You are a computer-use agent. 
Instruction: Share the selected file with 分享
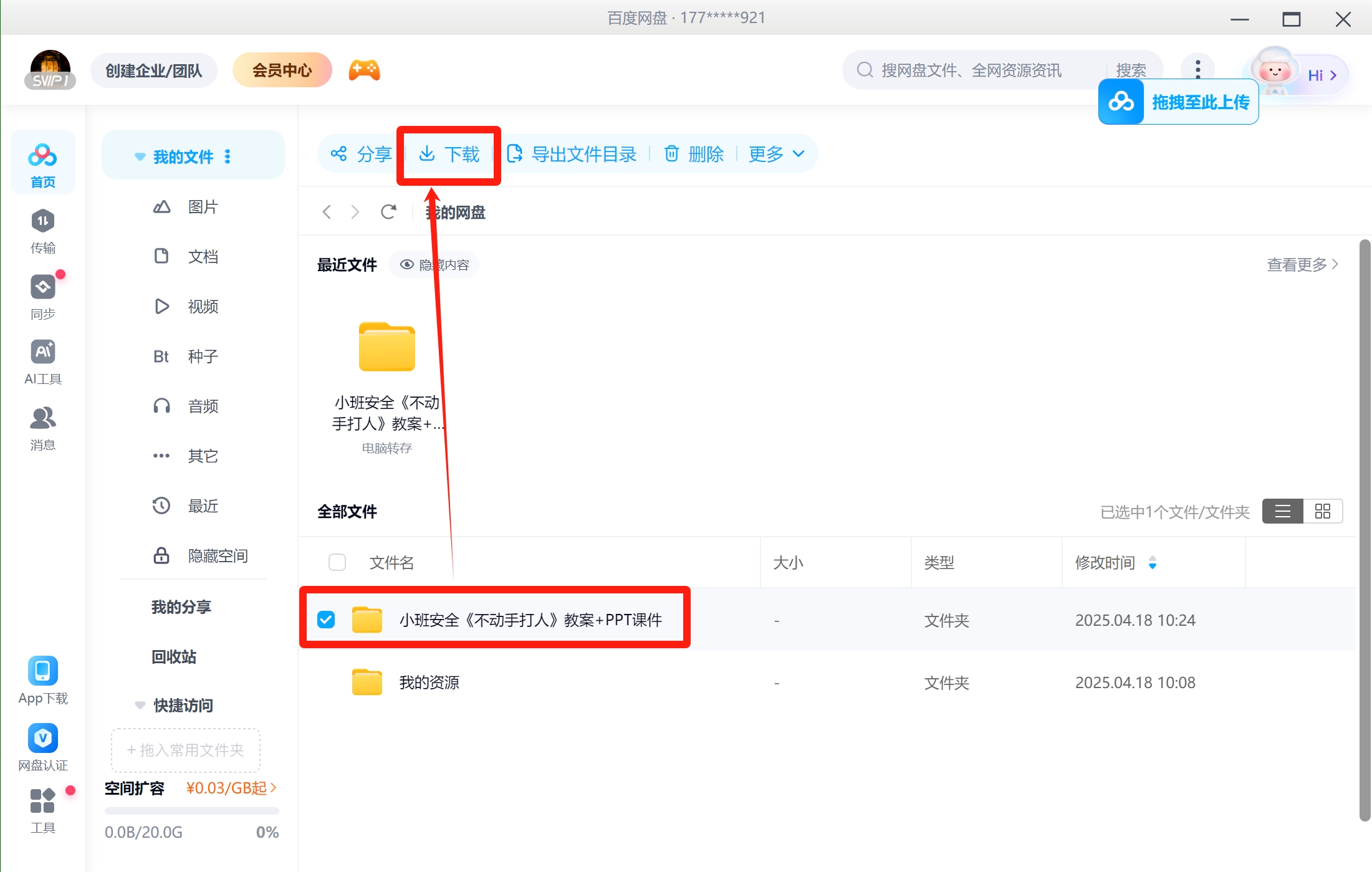tap(361, 154)
